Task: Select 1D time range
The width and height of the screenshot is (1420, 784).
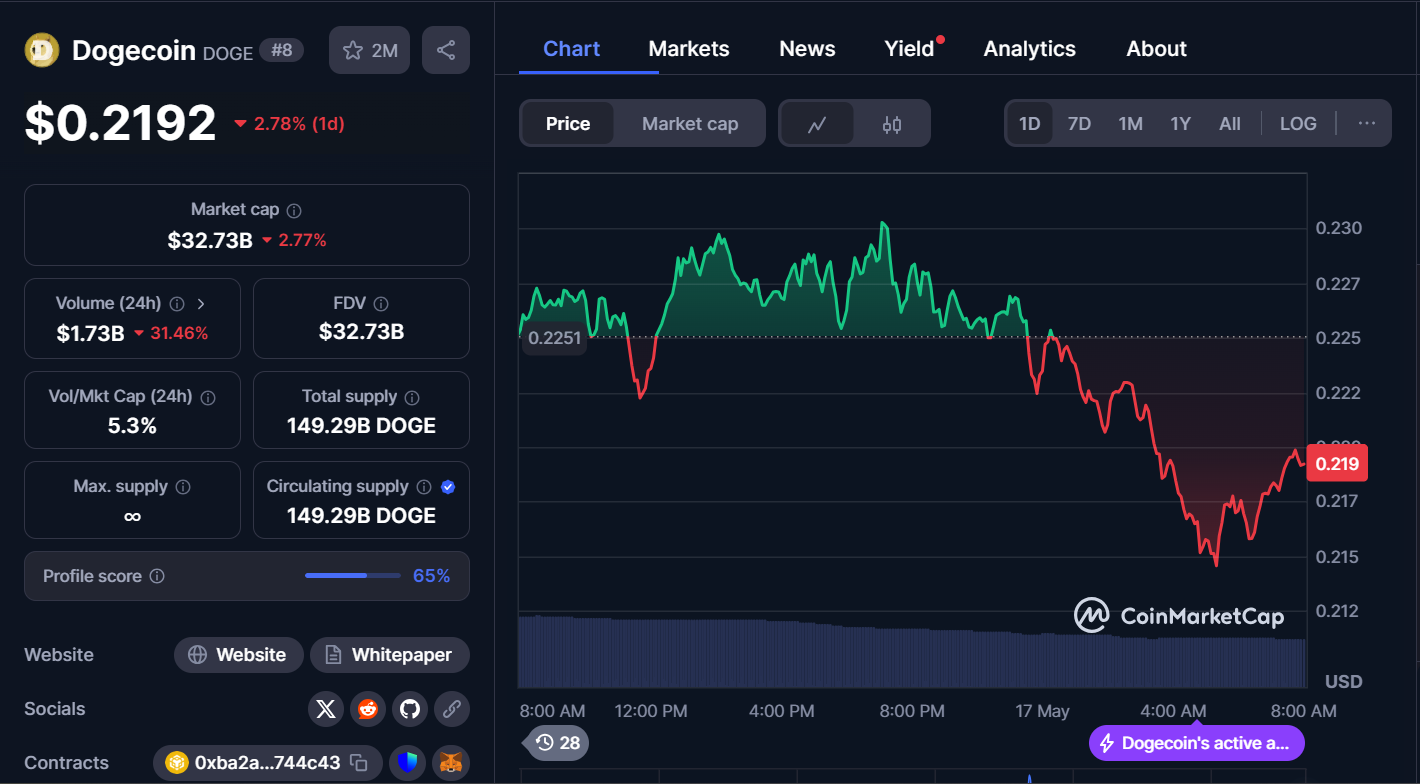Action: pos(1030,124)
